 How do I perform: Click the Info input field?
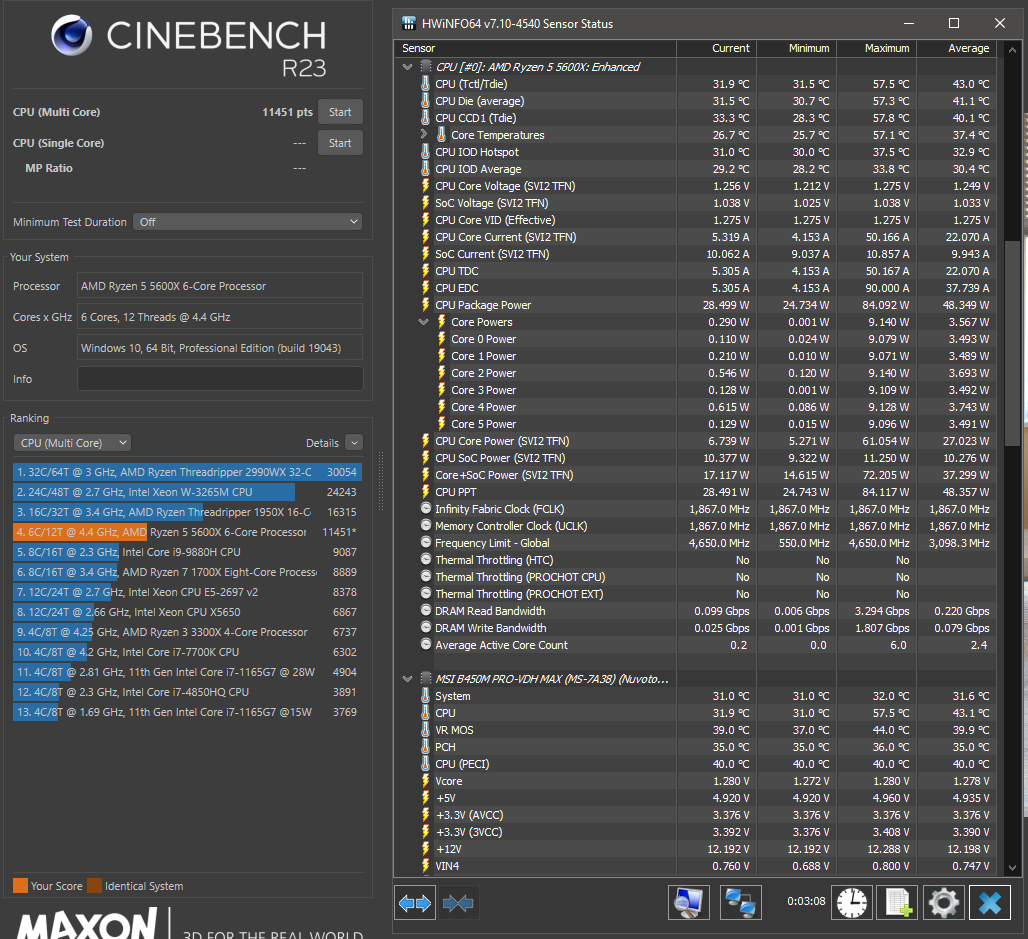[220, 379]
